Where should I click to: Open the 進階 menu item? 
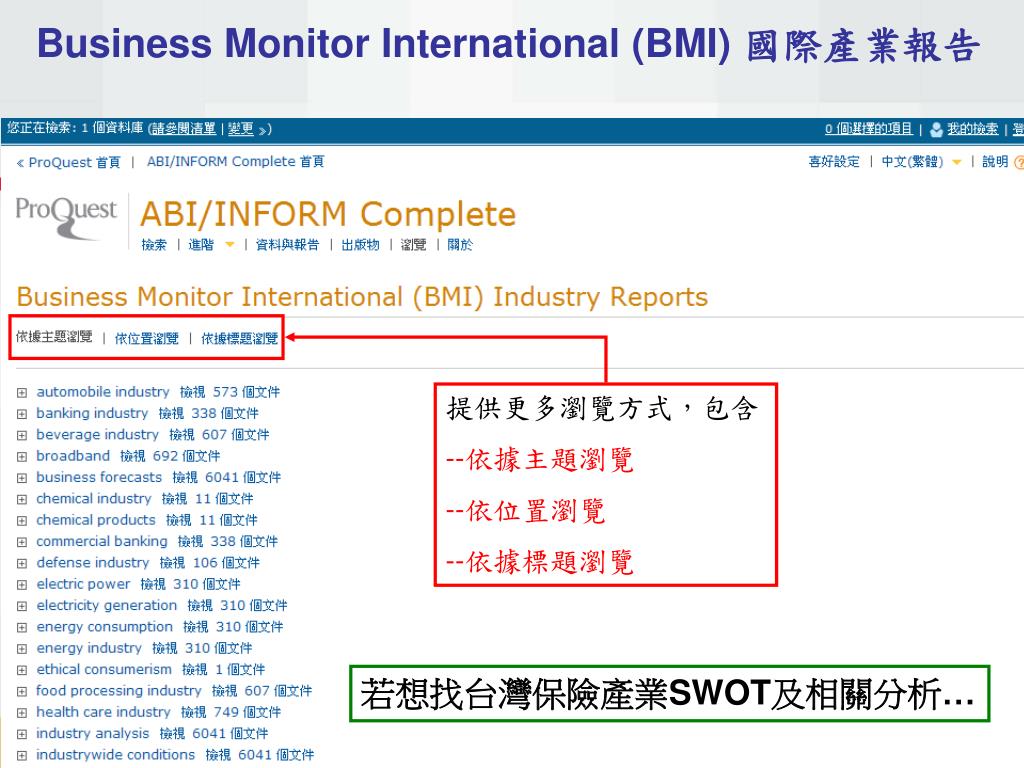pyautogui.click(x=200, y=245)
